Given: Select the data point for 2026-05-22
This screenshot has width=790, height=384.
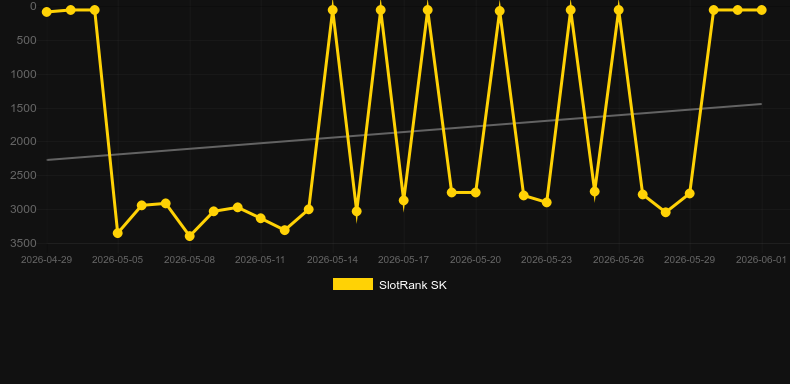Looking at the screenshot, I should pos(523,196).
